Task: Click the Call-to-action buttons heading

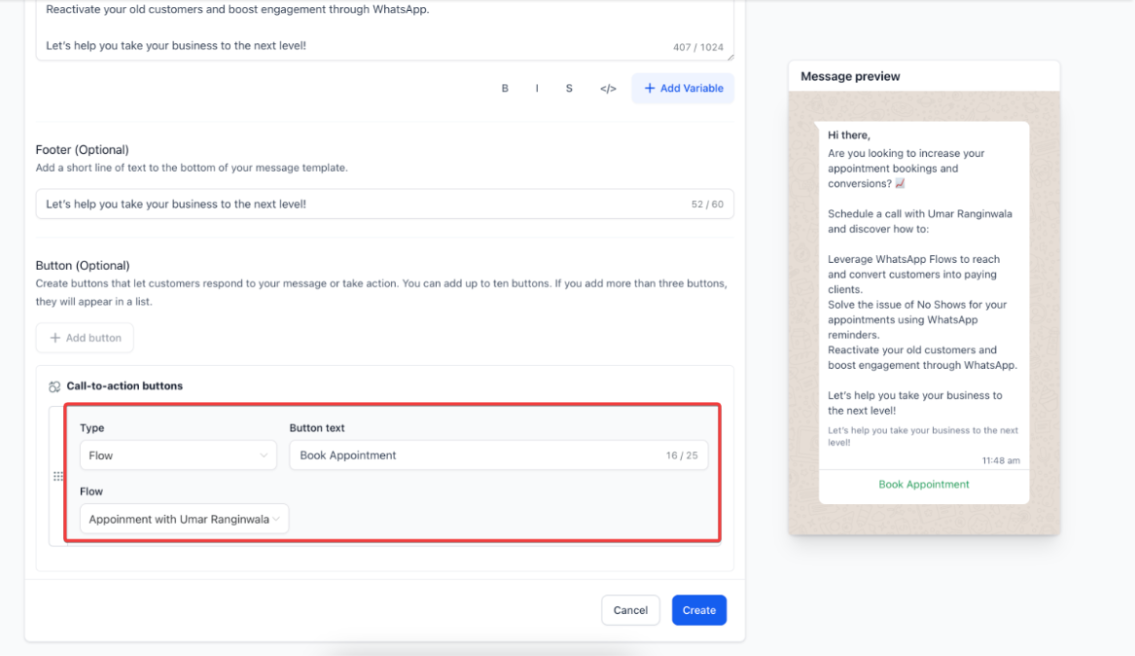Action: pyautogui.click(x=125, y=386)
